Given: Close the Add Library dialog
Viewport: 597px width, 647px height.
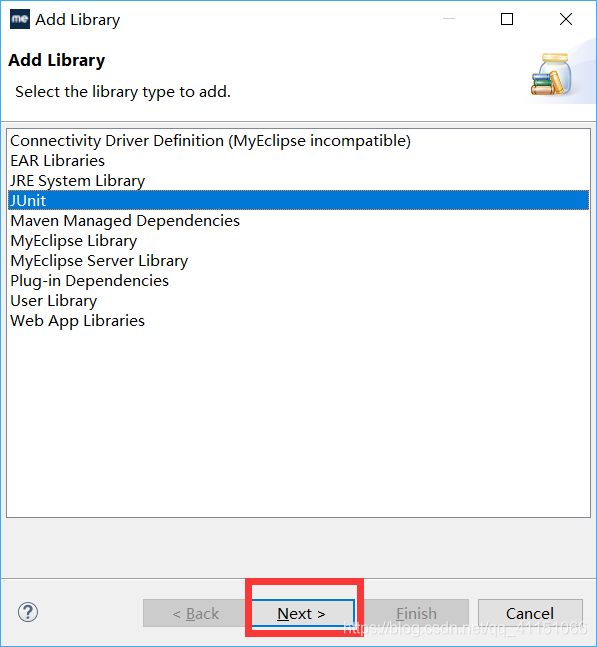Looking at the screenshot, I should coord(566,19).
